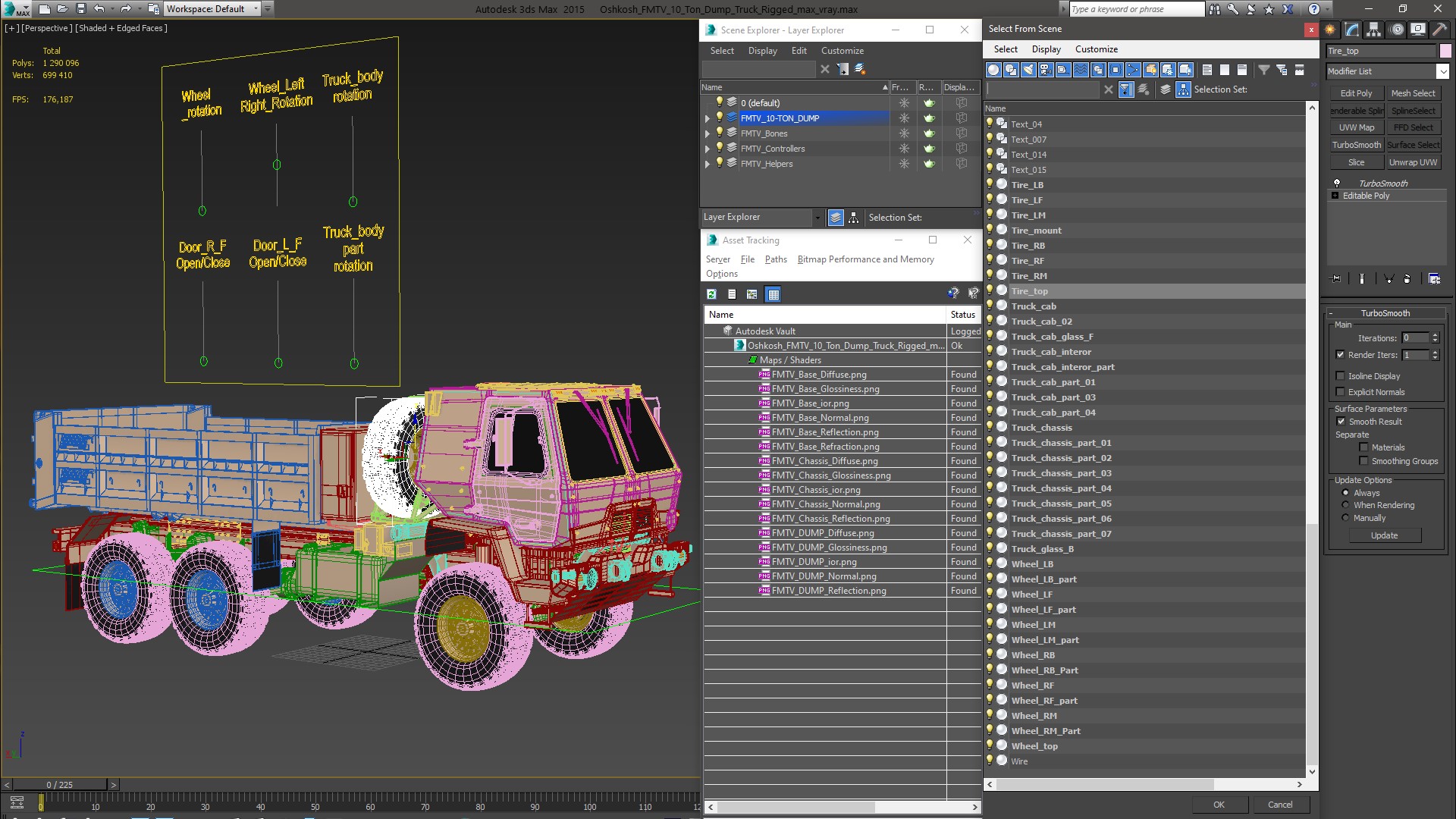The height and width of the screenshot is (819, 1456).
Task: Click Show End Result toggle under modifier stack
Action: coord(1362,279)
